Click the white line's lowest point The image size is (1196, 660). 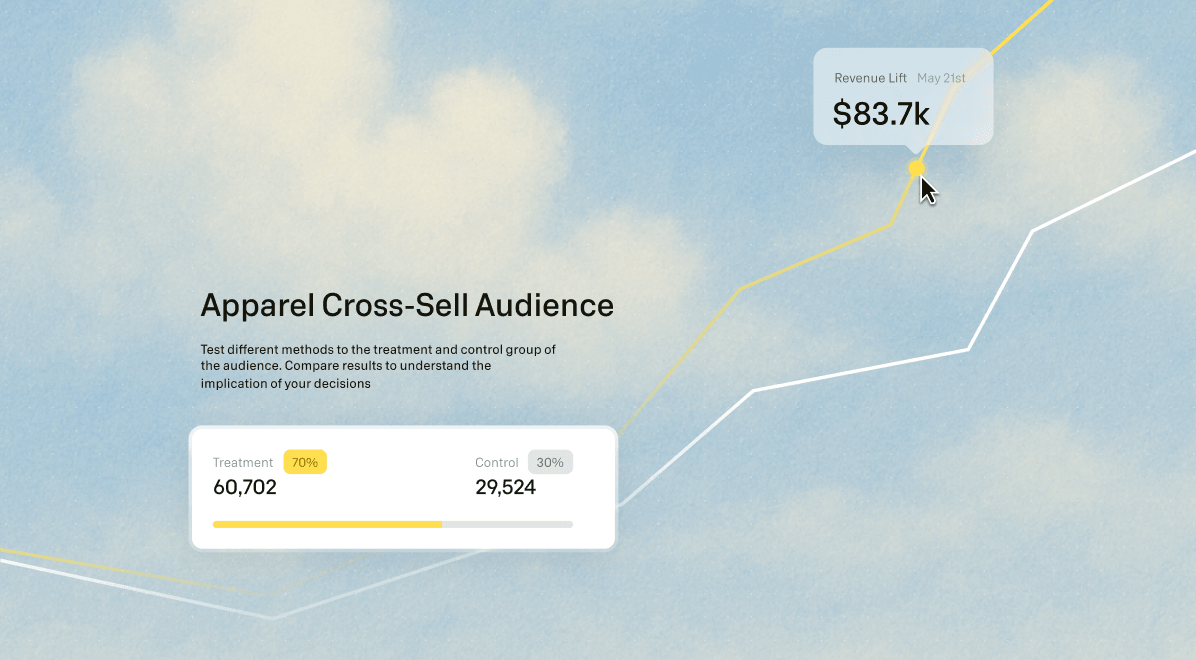click(x=273, y=618)
